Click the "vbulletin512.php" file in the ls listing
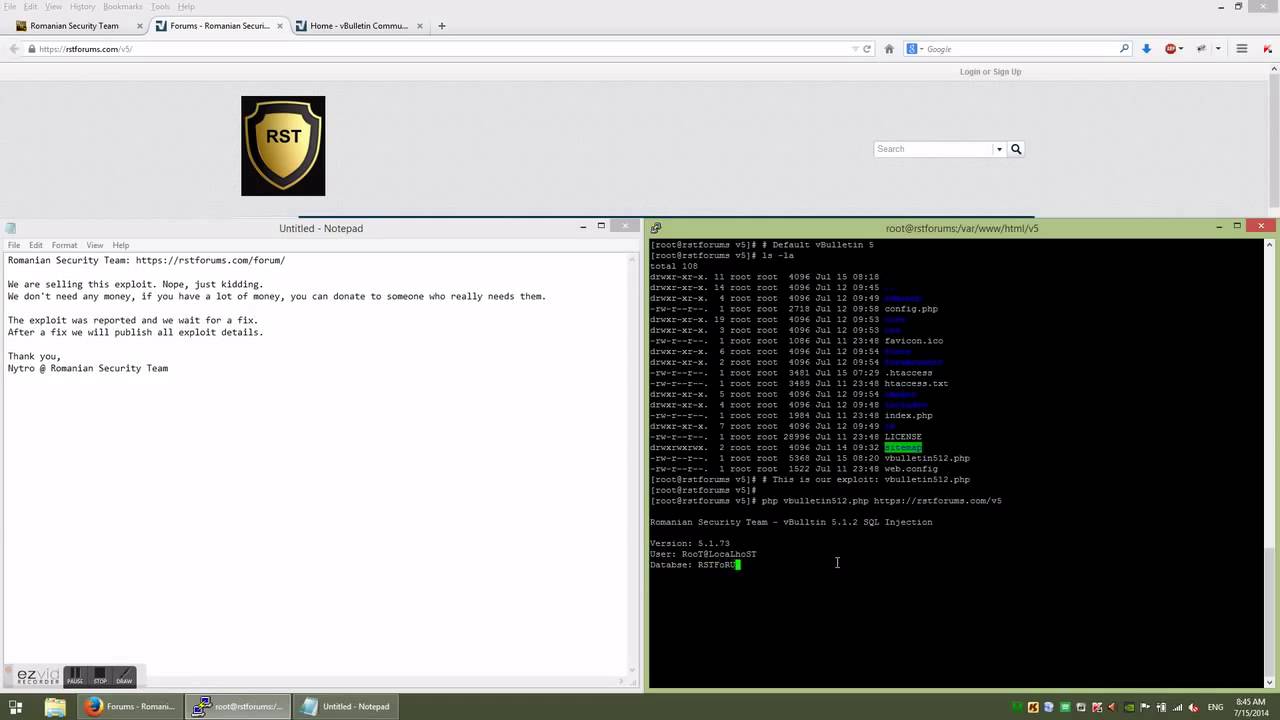Screen dimensions: 1280x720 (x=927, y=458)
